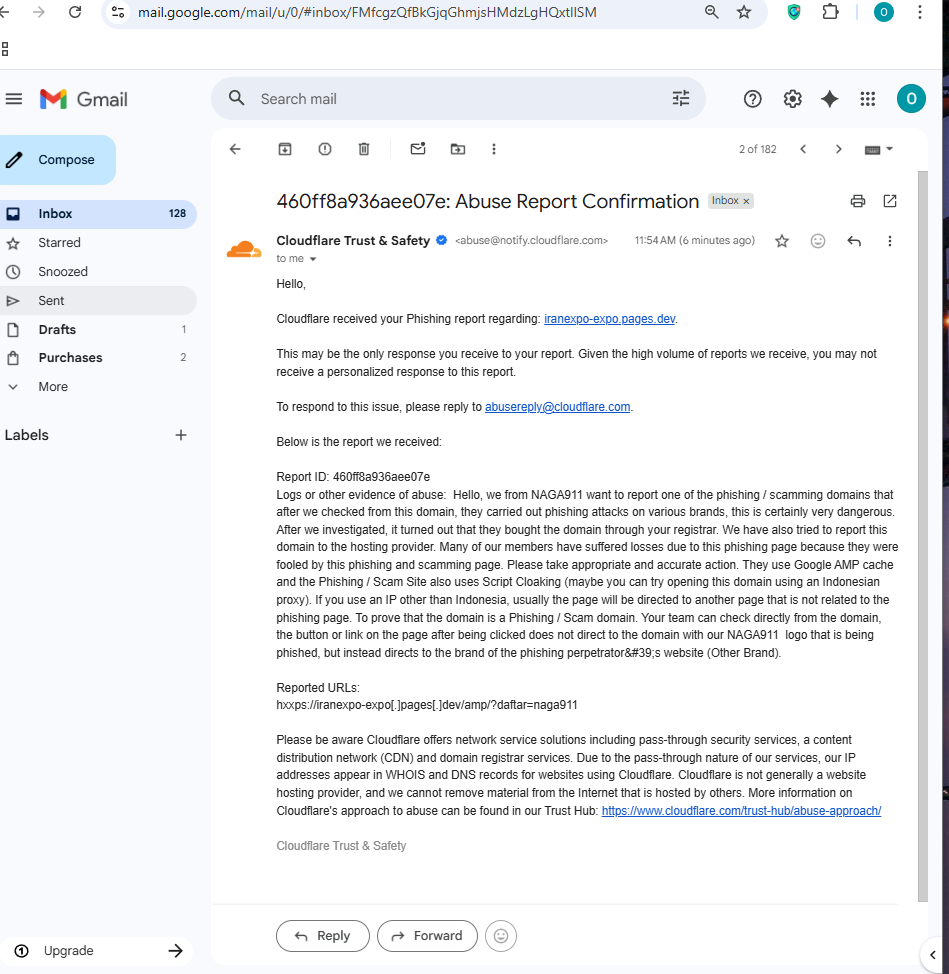The image size is (949, 974).
Task: Open Google account avatar in Gmail
Action: click(x=911, y=99)
